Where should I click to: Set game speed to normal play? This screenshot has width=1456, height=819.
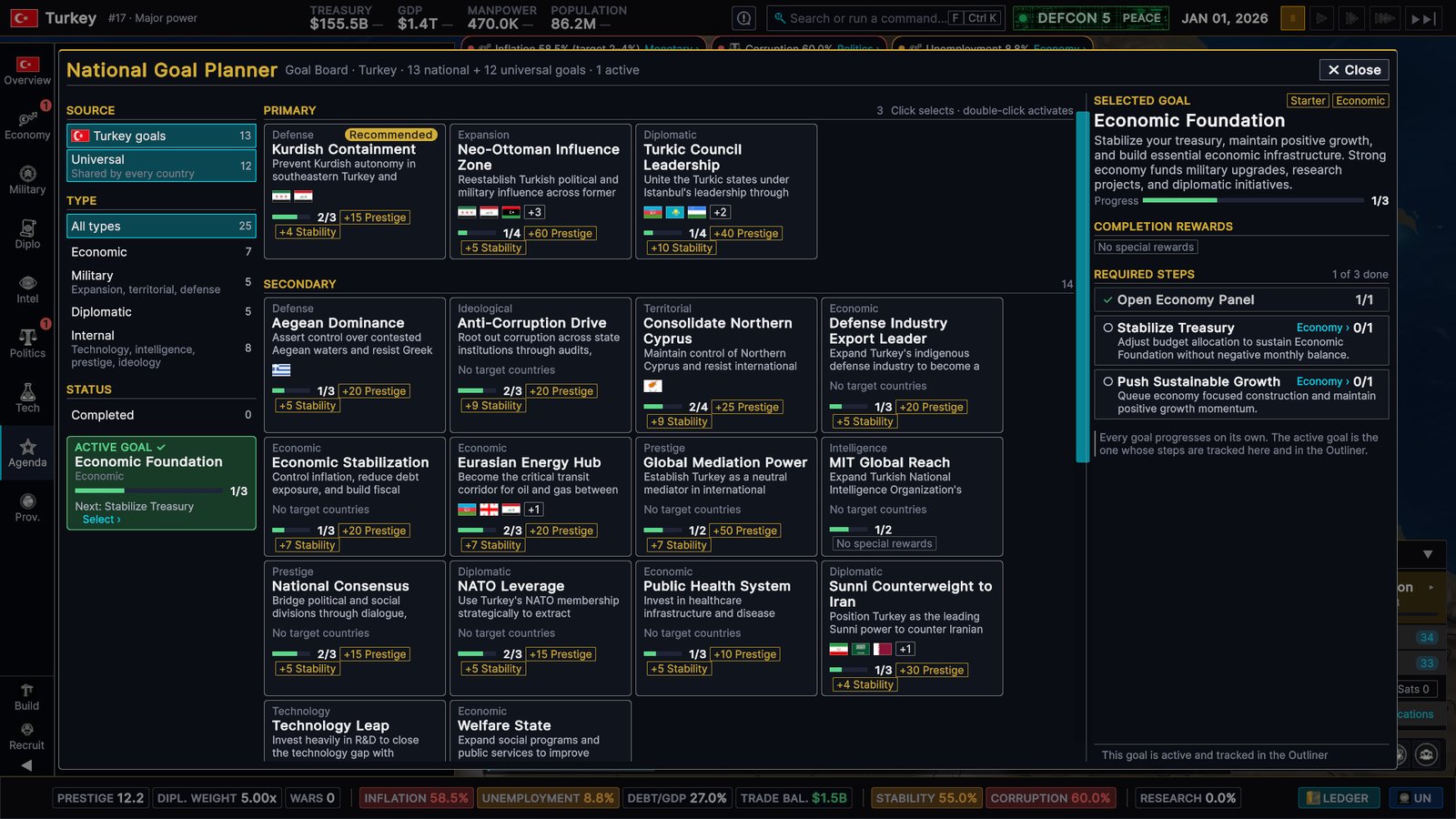pos(1321,18)
